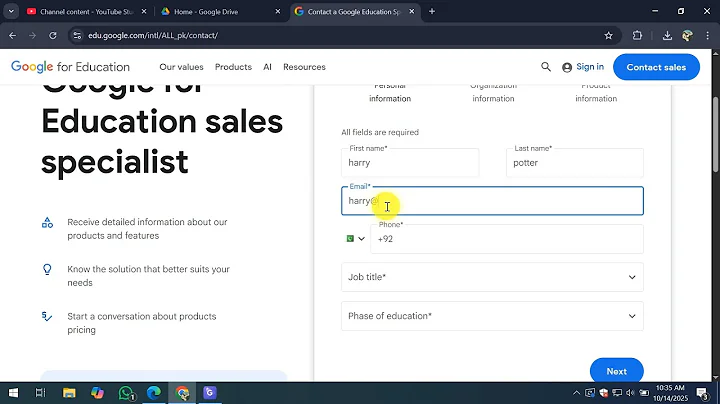Click the pricing checkmark icon
The image size is (720, 404).
coord(47,316)
